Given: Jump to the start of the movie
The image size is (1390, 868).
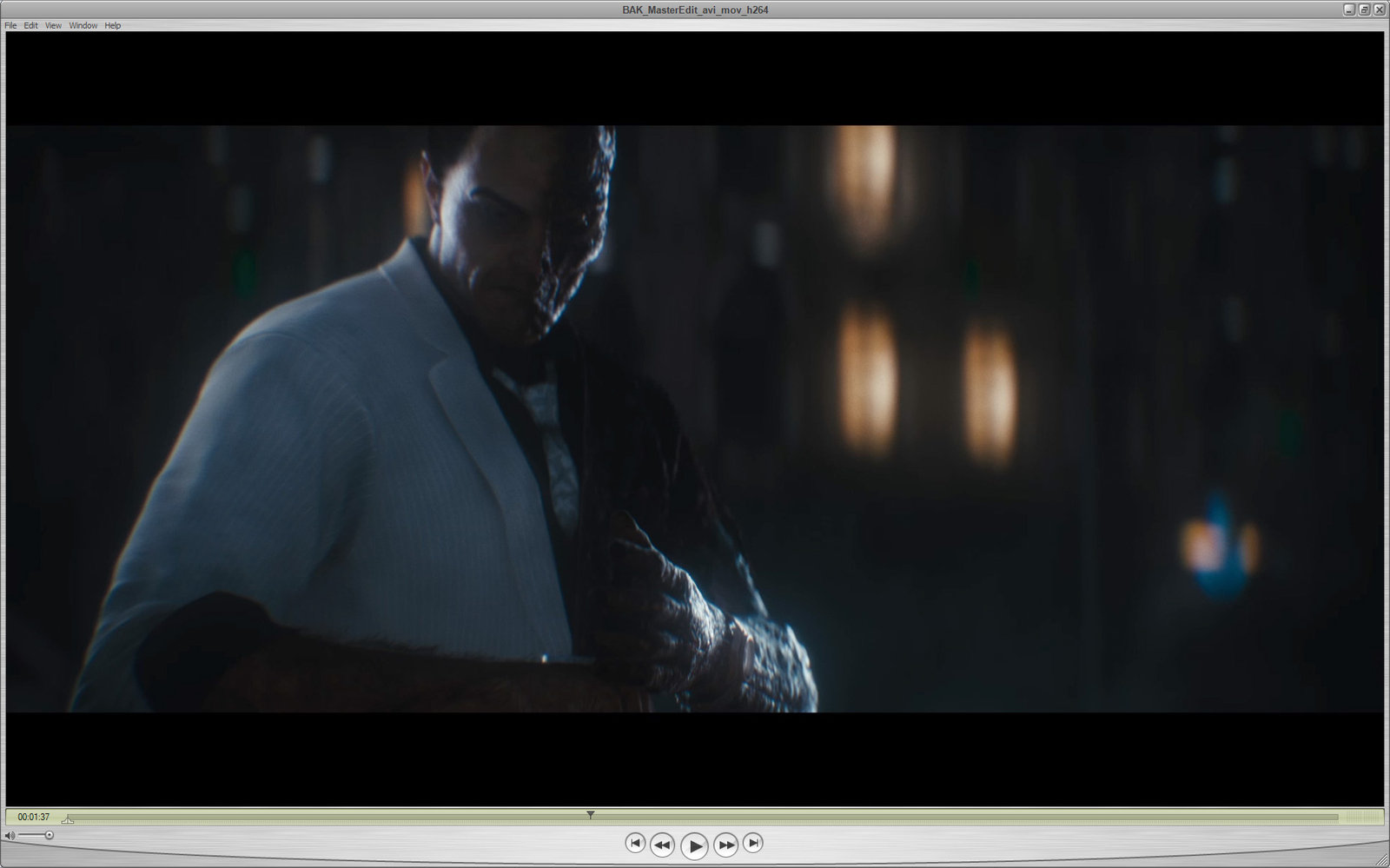Looking at the screenshot, I should click(635, 843).
